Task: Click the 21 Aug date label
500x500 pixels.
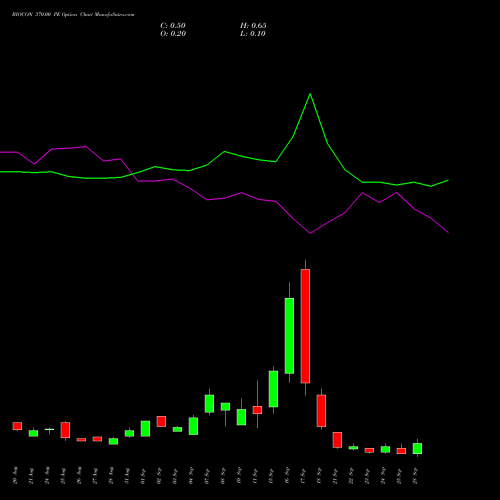Action: coord(31,475)
